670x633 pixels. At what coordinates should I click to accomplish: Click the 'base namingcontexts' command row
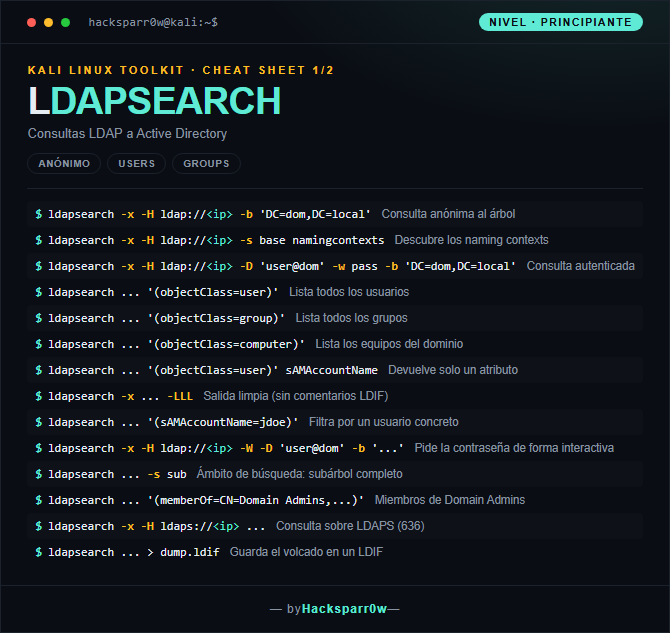tap(335, 240)
